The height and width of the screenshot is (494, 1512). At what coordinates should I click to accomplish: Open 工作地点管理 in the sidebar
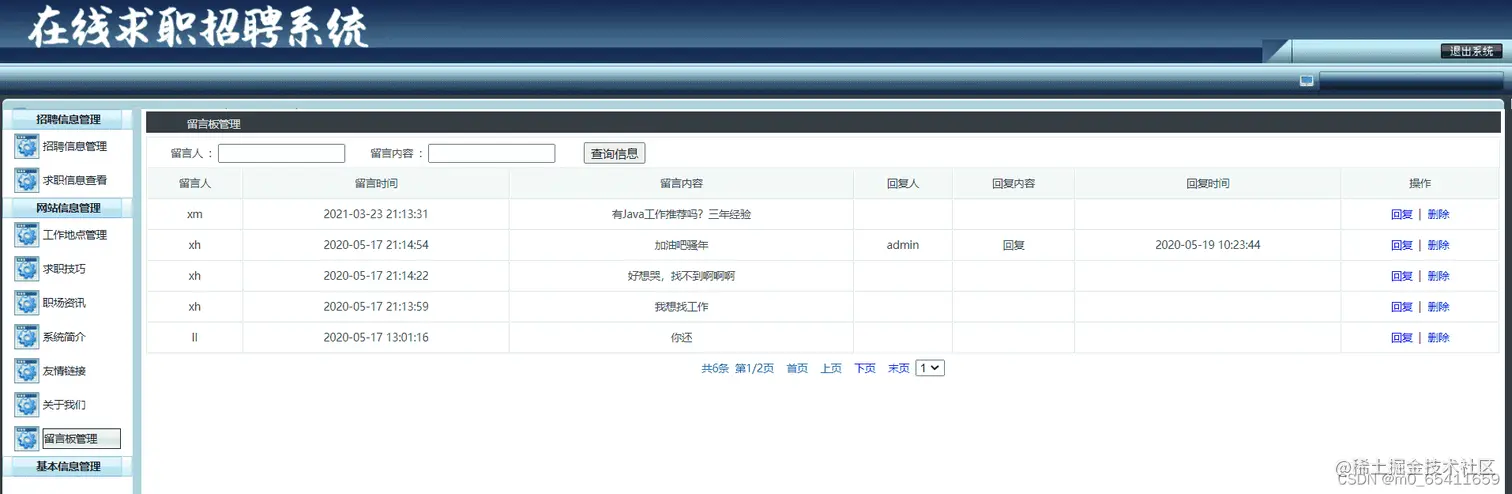[x=75, y=235]
